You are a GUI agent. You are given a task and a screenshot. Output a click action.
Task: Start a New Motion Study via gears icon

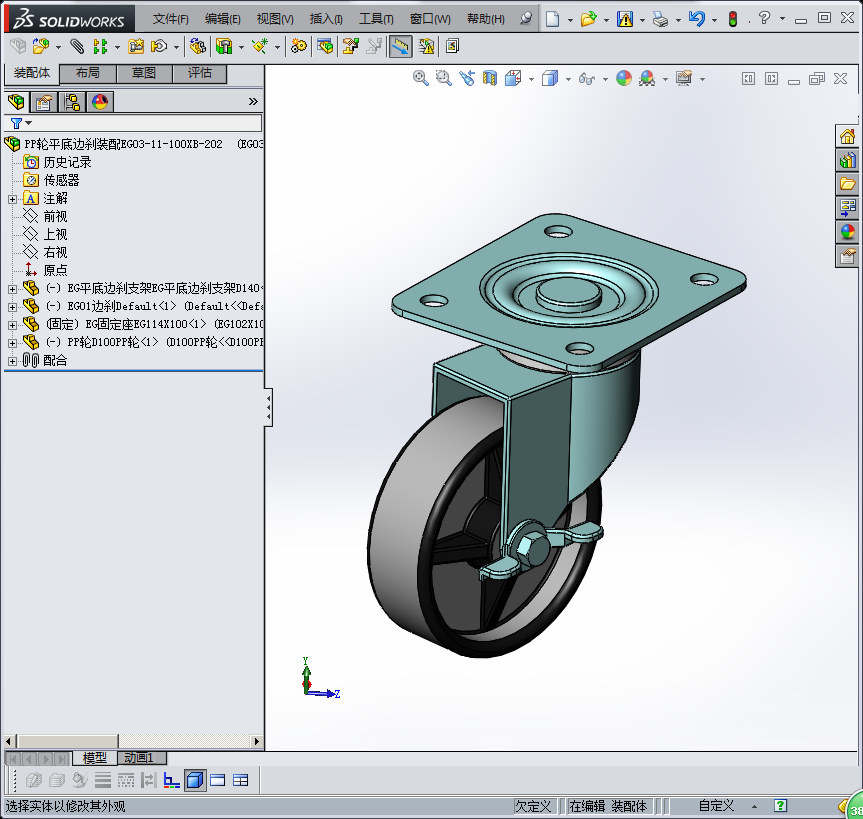point(299,46)
